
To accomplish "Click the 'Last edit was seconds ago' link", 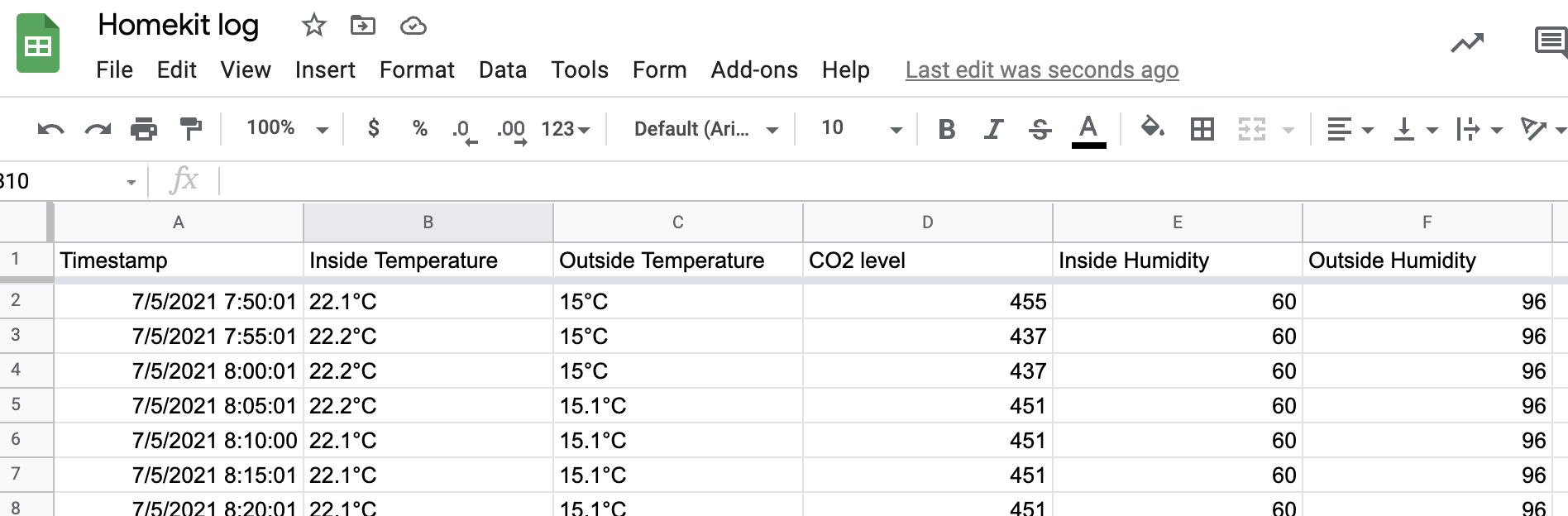I will [x=1041, y=70].
